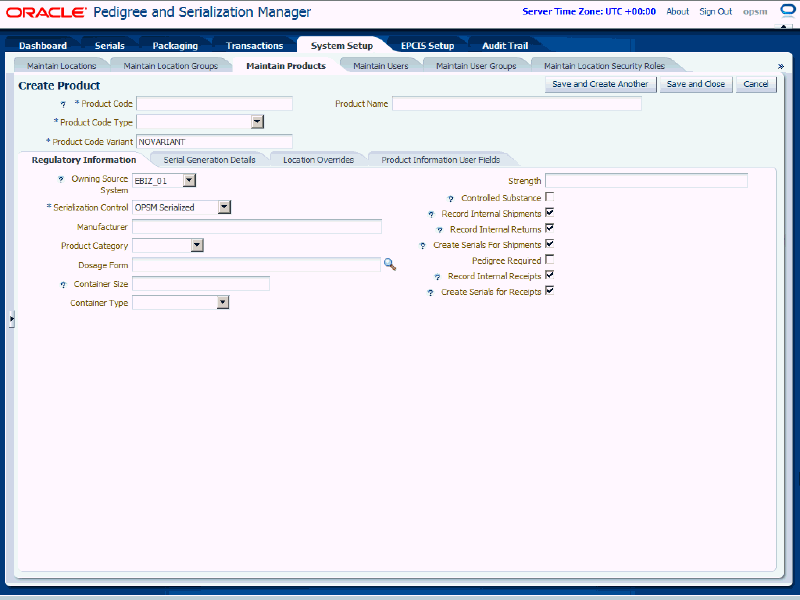The width and height of the screenshot is (800, 600).
Task: Click help icon beside Product Code
Action: [63, 104]
